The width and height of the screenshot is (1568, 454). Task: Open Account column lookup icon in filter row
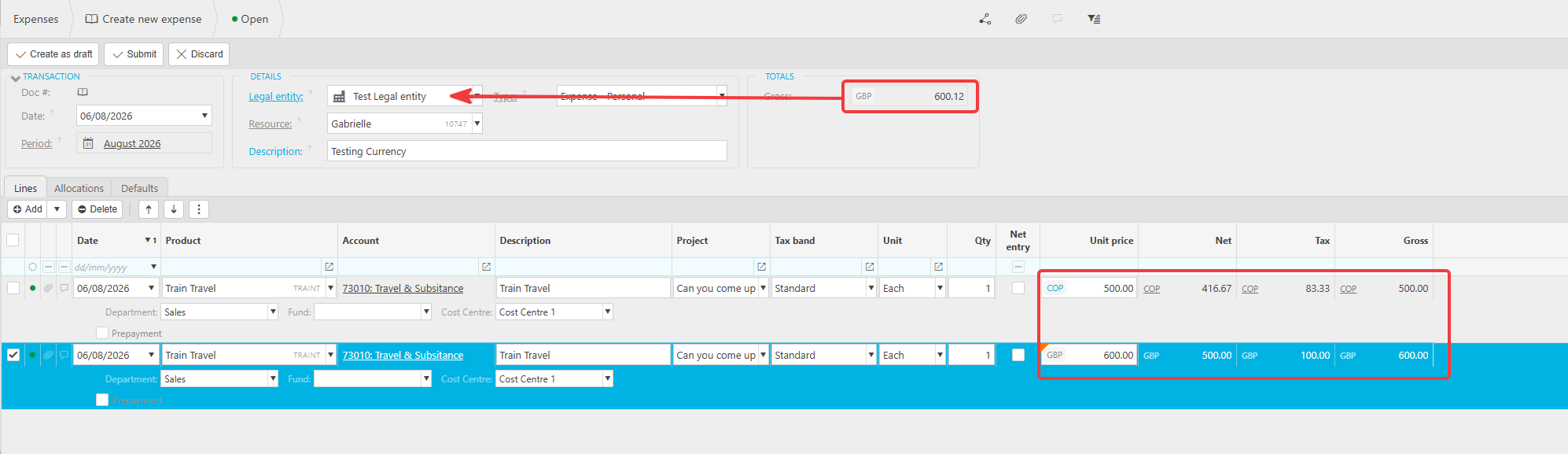coord(486,268)
